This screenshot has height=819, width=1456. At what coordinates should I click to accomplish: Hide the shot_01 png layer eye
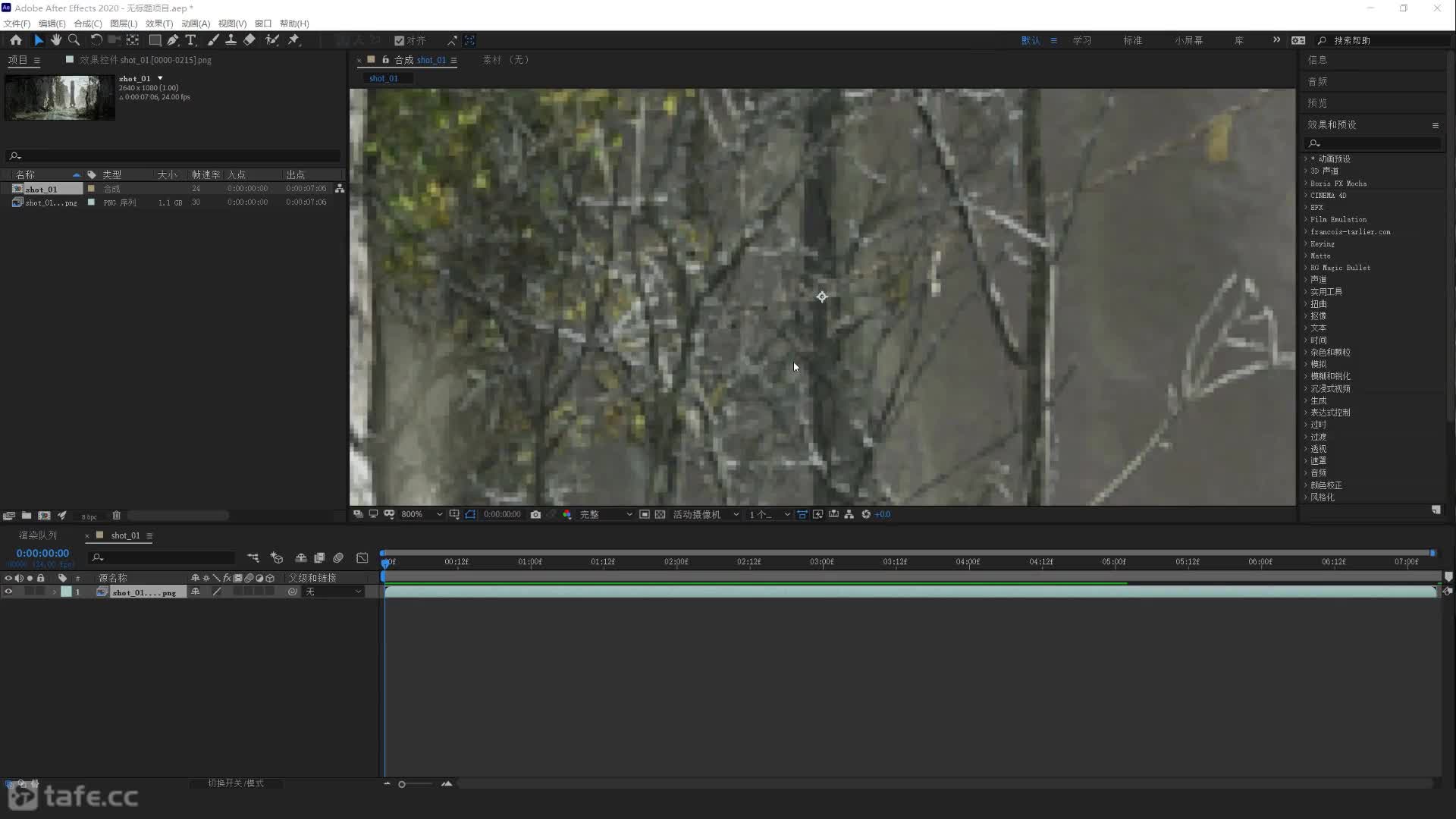pyautogui.click(x=8, y=591)
